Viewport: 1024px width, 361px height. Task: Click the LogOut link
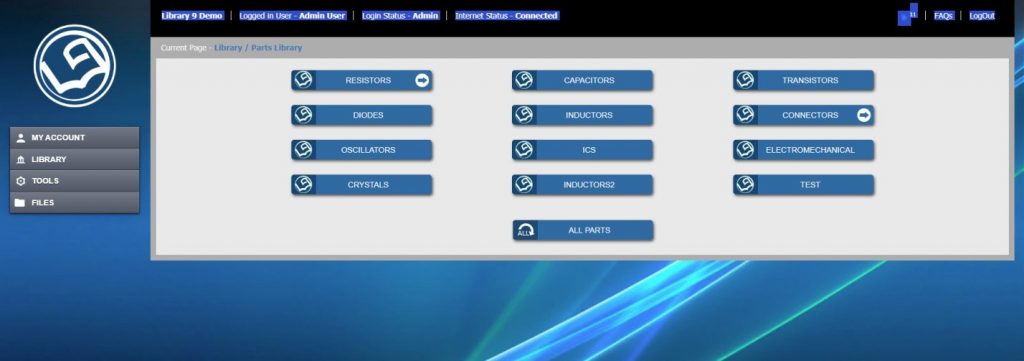pos(982,16)
